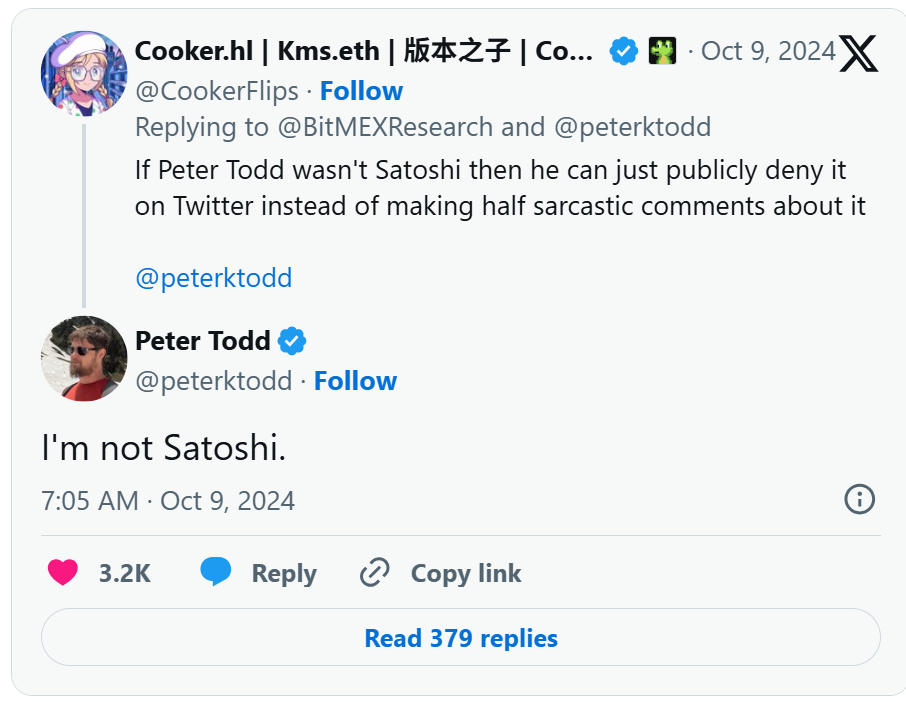Click the copy link chain icon
The height and width of the screenshot is (702, 906).
(x=374, y=573)
